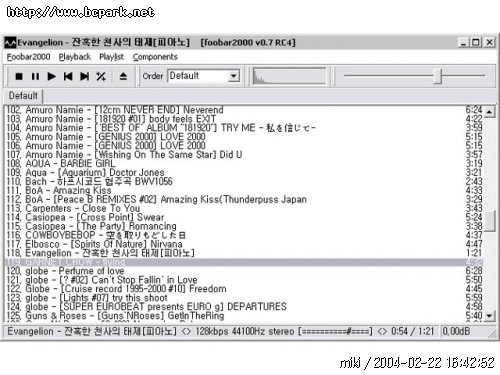Select track 106 LOVE 2000
The image size is (500, 375).
point(244,146)
